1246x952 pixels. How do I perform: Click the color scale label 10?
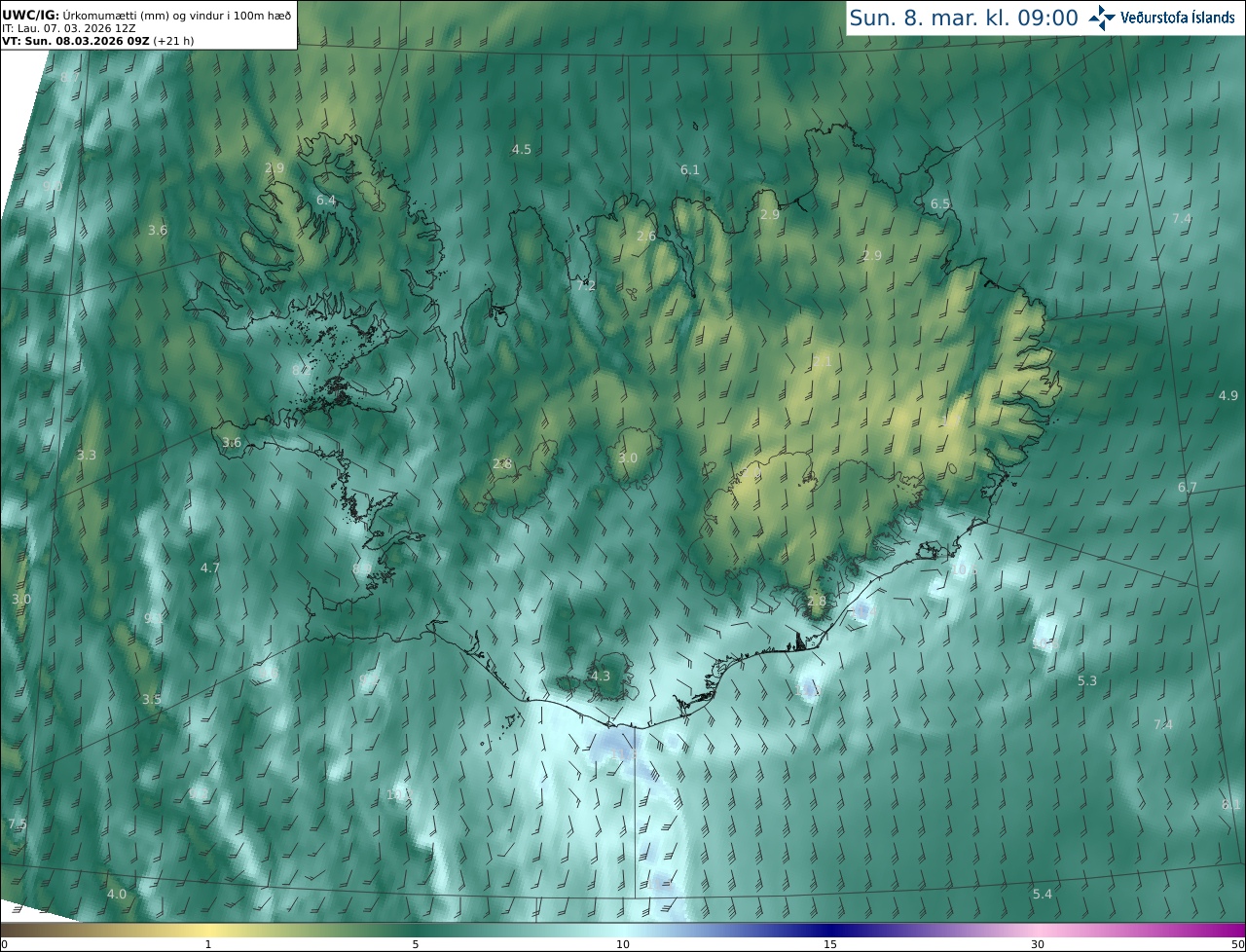pos(623,944)
